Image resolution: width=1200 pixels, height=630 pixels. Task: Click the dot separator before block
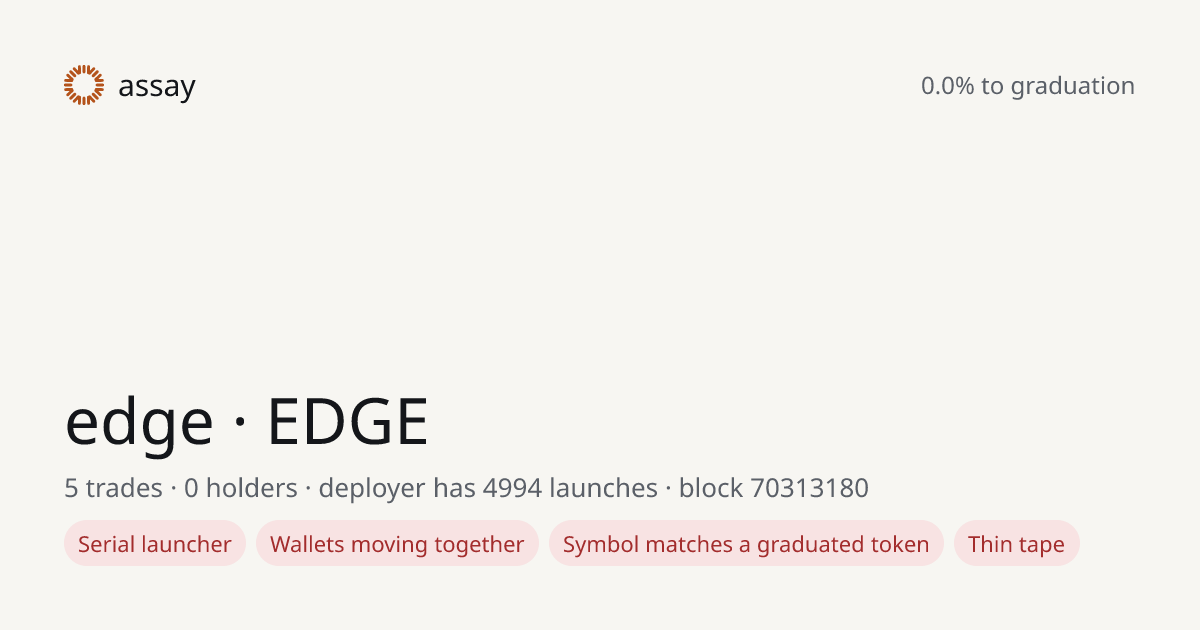coord(668,489)
